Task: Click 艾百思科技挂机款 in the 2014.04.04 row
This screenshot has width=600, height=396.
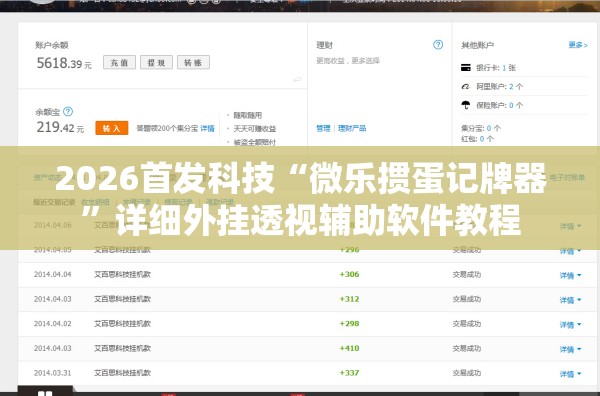Action: (122, 274)
